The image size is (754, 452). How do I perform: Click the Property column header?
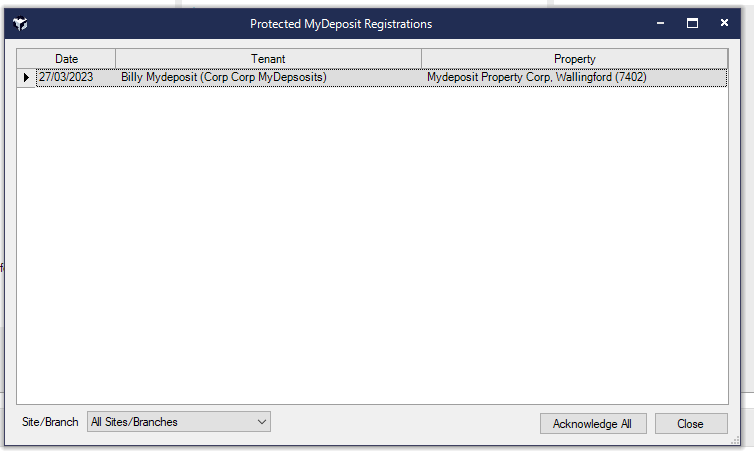click(x=574, y=59)
